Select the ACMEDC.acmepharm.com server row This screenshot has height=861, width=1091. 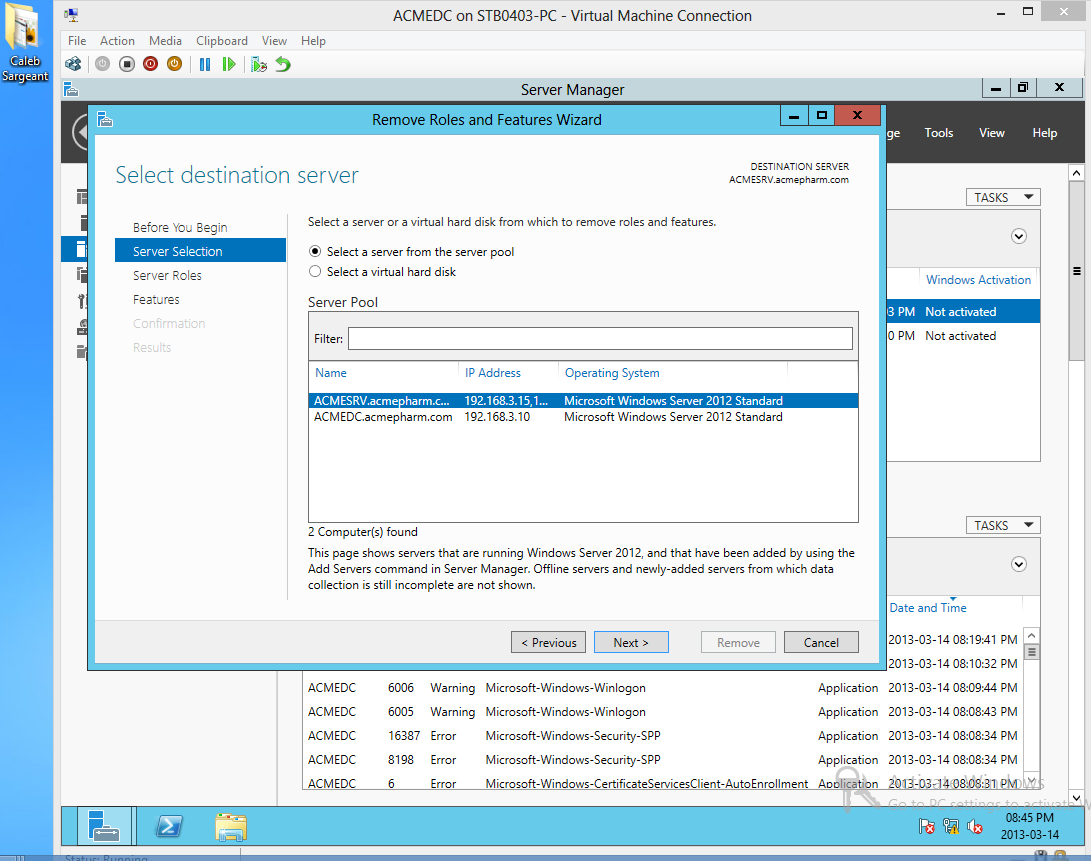pyautogui.click(x=583, y=417)
